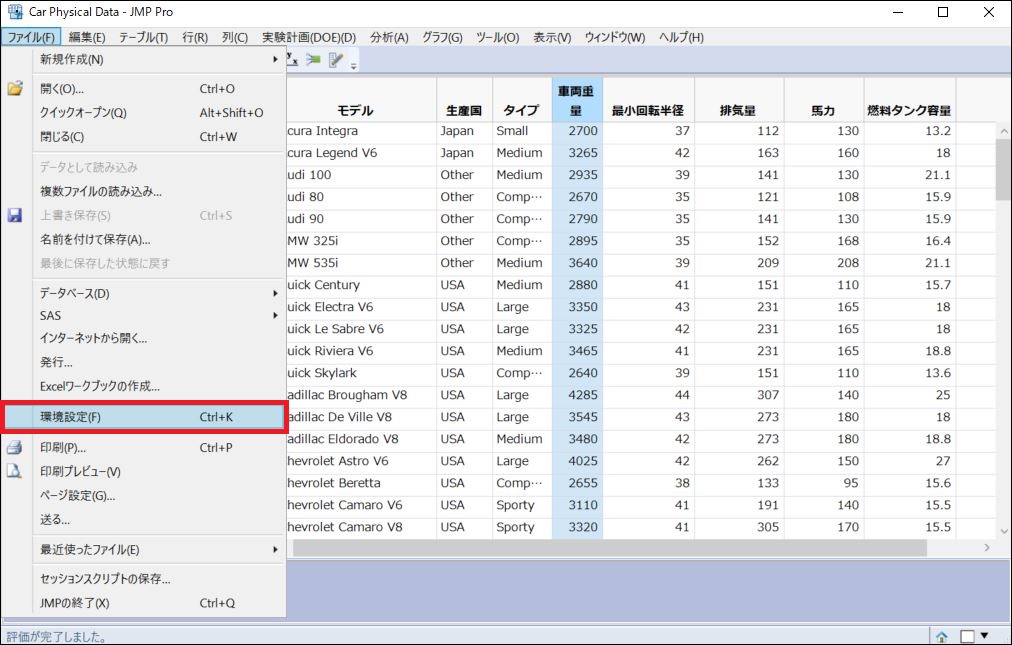Click the green arrow toolbar icon
The image size is (1012, 645).
[314, 59]
